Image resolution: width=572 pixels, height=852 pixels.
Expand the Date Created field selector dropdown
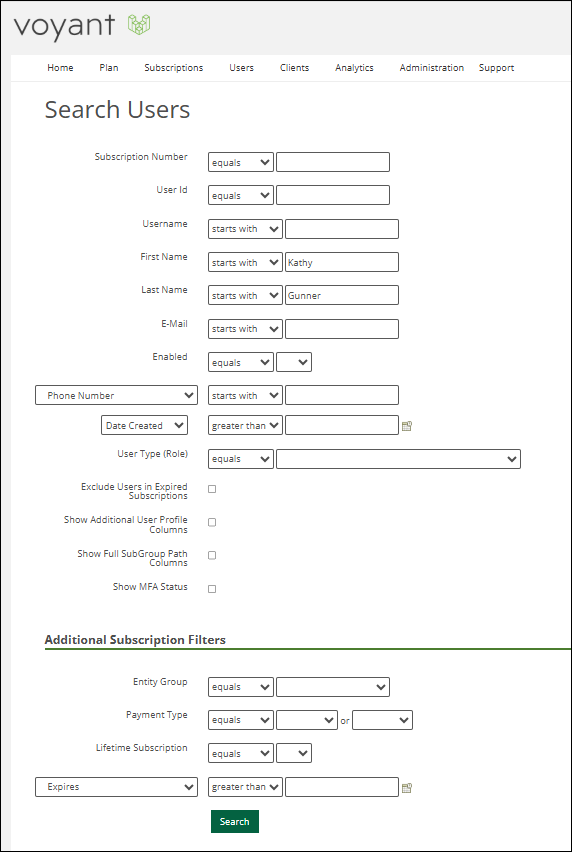(144, 425)
